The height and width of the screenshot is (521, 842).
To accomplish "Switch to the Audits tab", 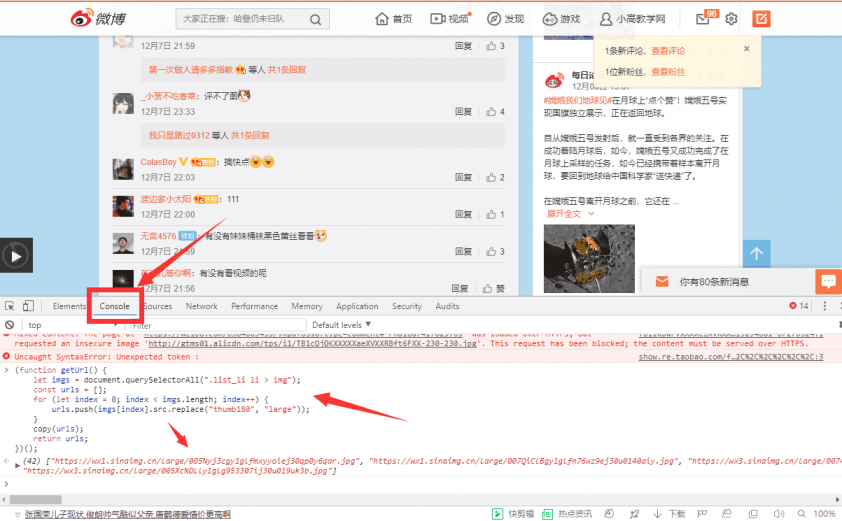I will pyautogui.click(x=447, y=306).
